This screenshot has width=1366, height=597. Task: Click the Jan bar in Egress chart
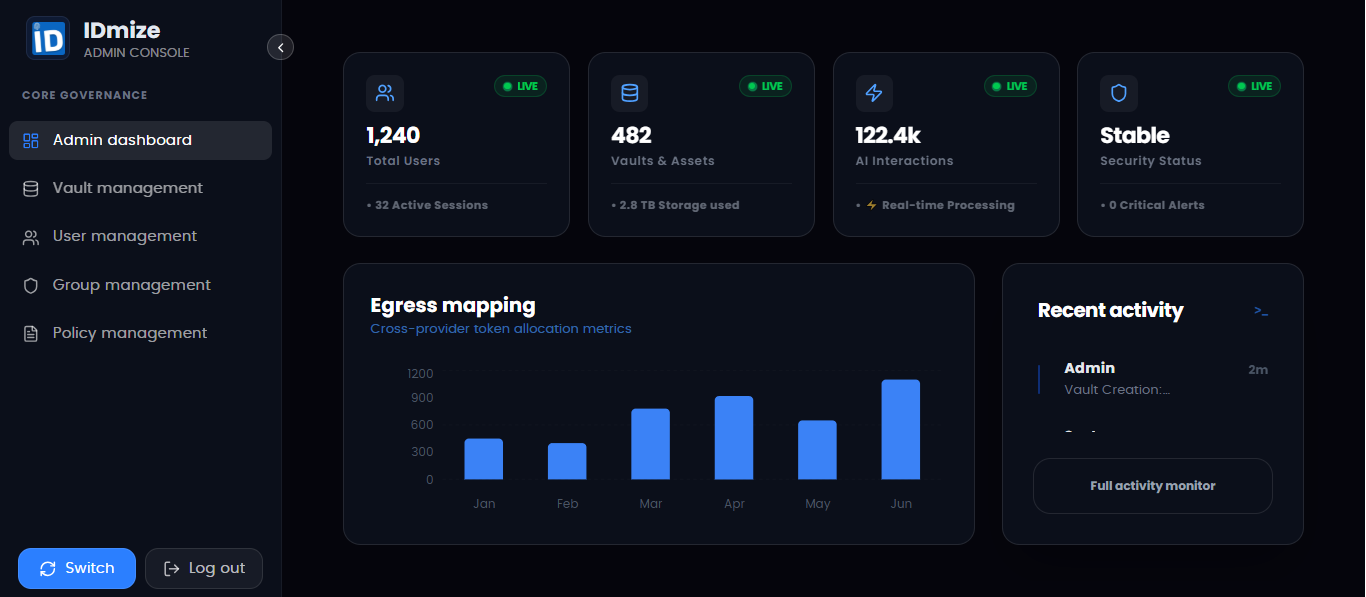click(x=484, y=459)
